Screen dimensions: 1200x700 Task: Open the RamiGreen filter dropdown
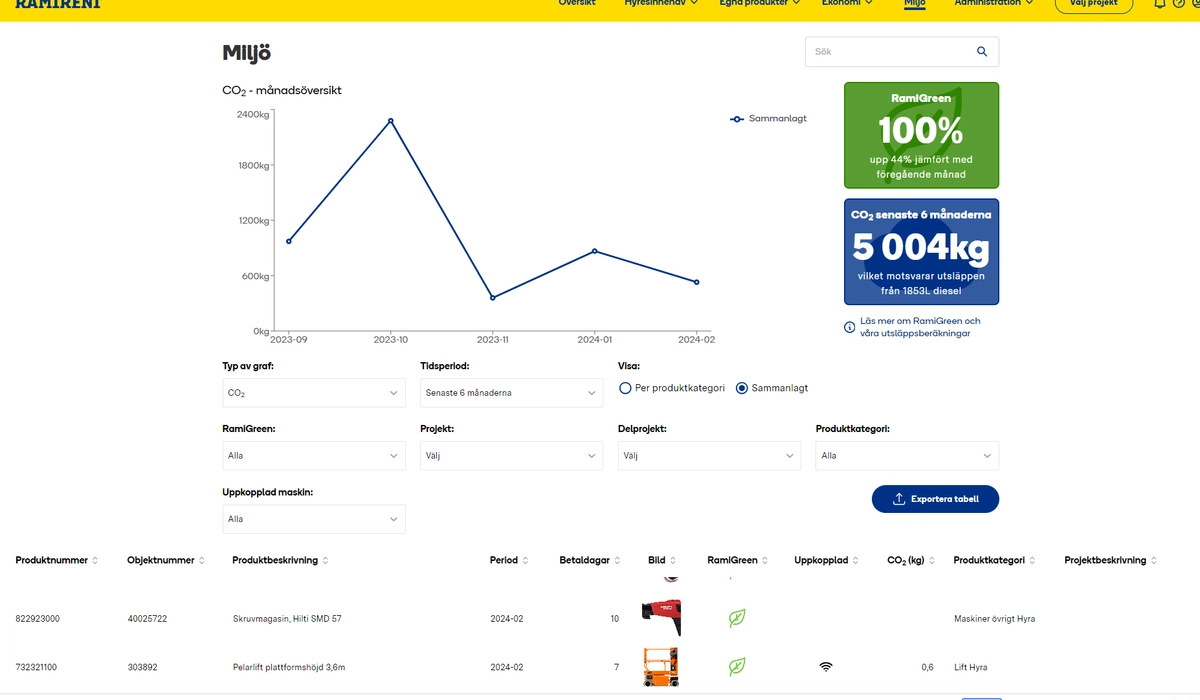(314, 455)
